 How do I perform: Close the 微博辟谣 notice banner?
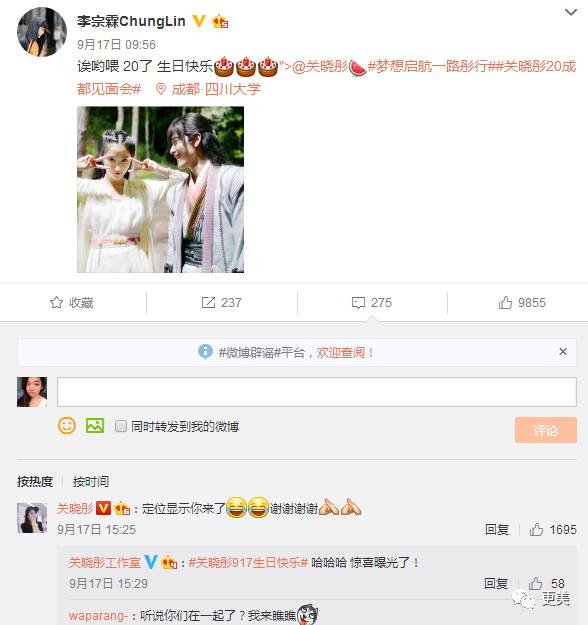pyautogui.click(x=563, y=352)
